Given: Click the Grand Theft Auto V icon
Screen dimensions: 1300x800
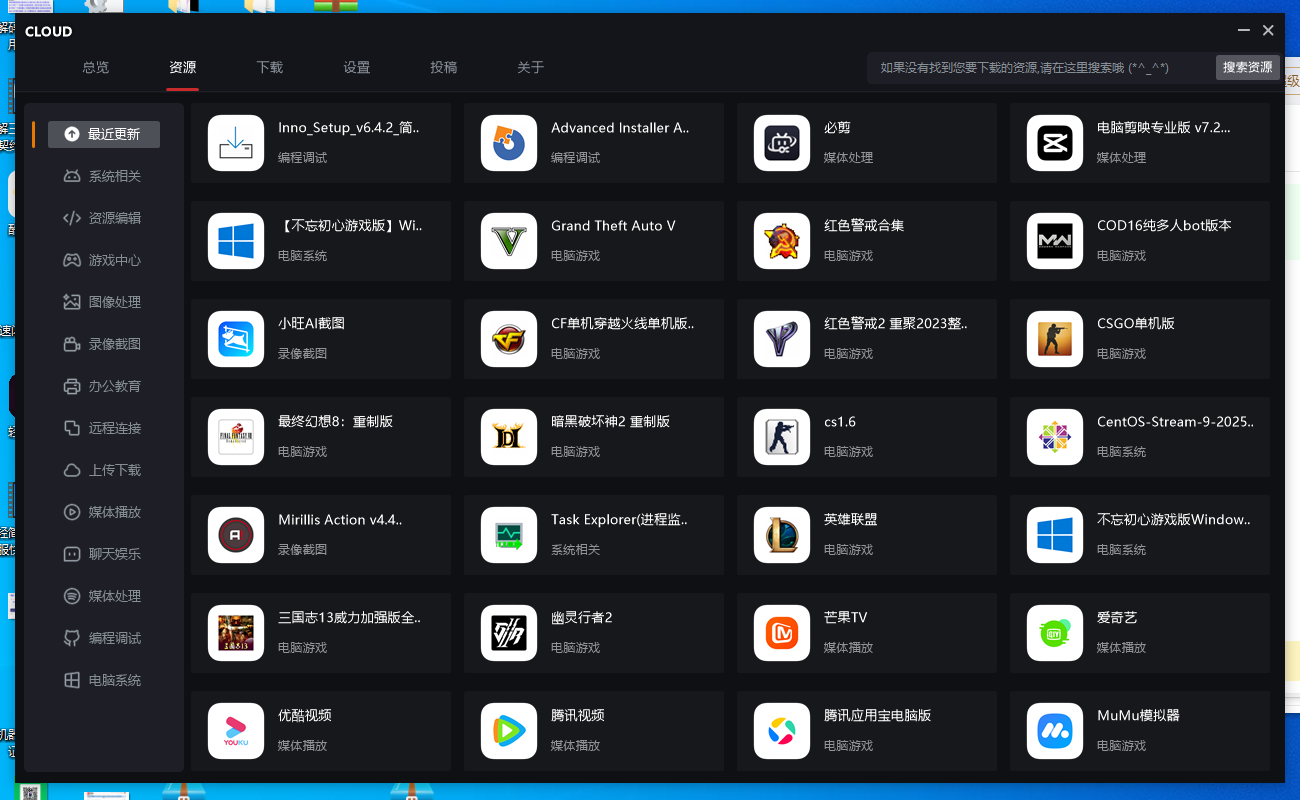Looking at the screenshot, I should [509, 241].
